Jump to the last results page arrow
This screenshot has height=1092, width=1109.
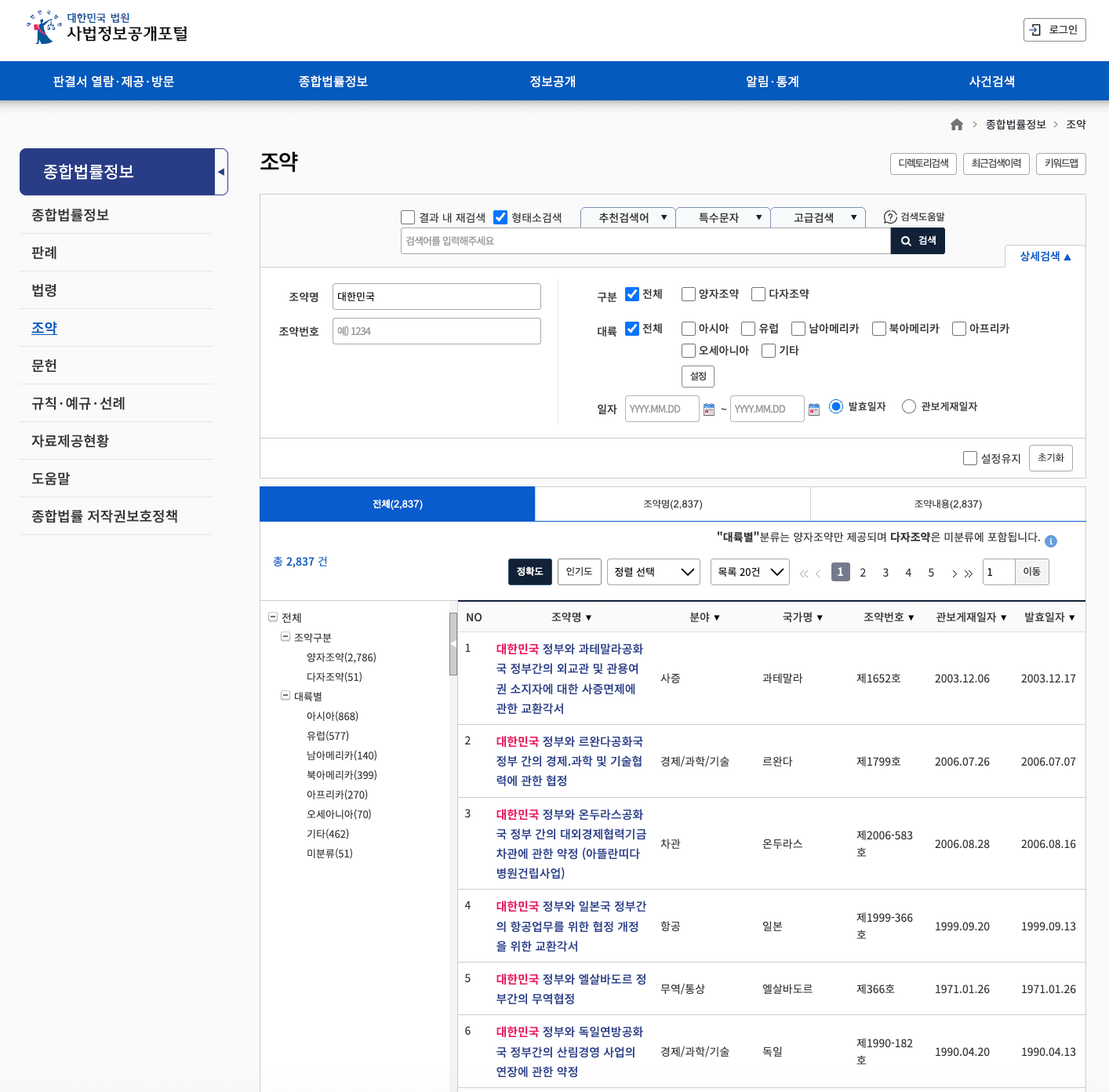969,573
